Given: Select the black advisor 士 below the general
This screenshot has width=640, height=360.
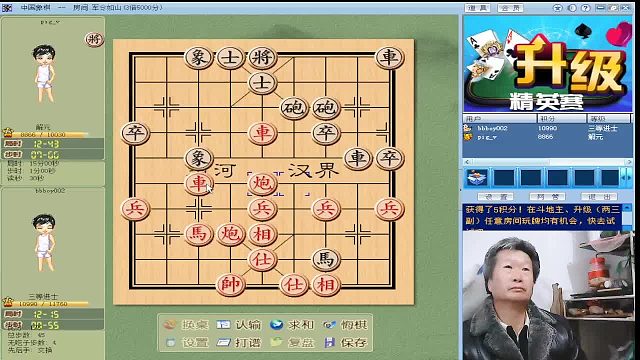Looking at the screenshot, I should [x=262, y=83].
